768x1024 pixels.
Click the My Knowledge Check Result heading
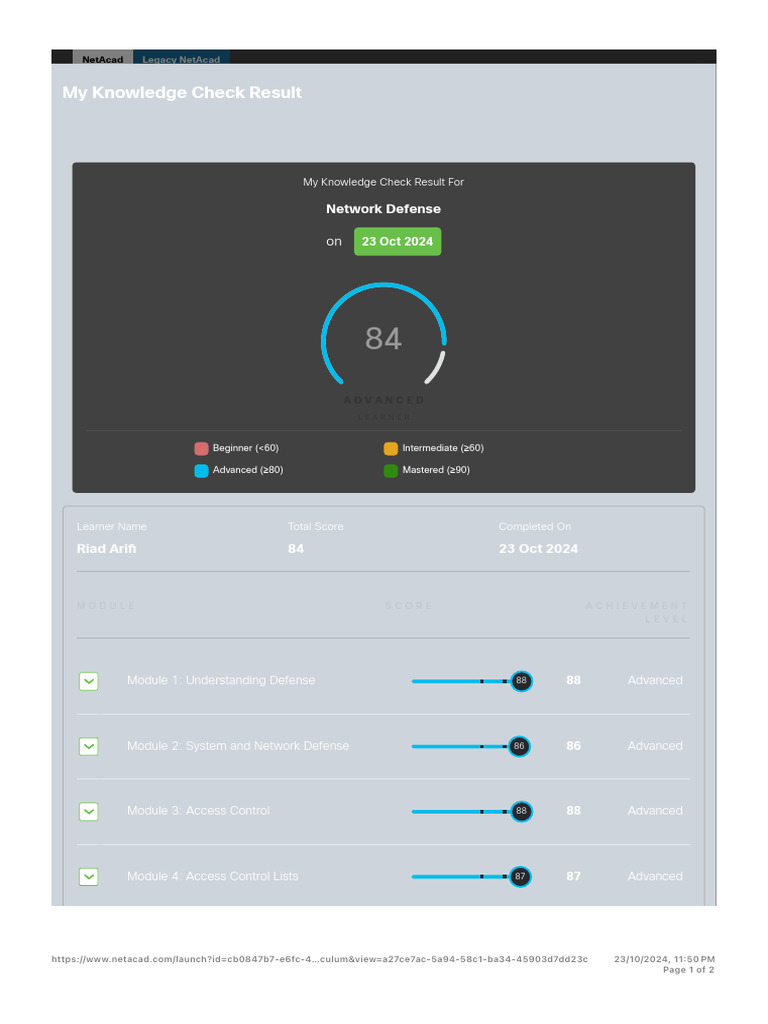coord(182,93)
